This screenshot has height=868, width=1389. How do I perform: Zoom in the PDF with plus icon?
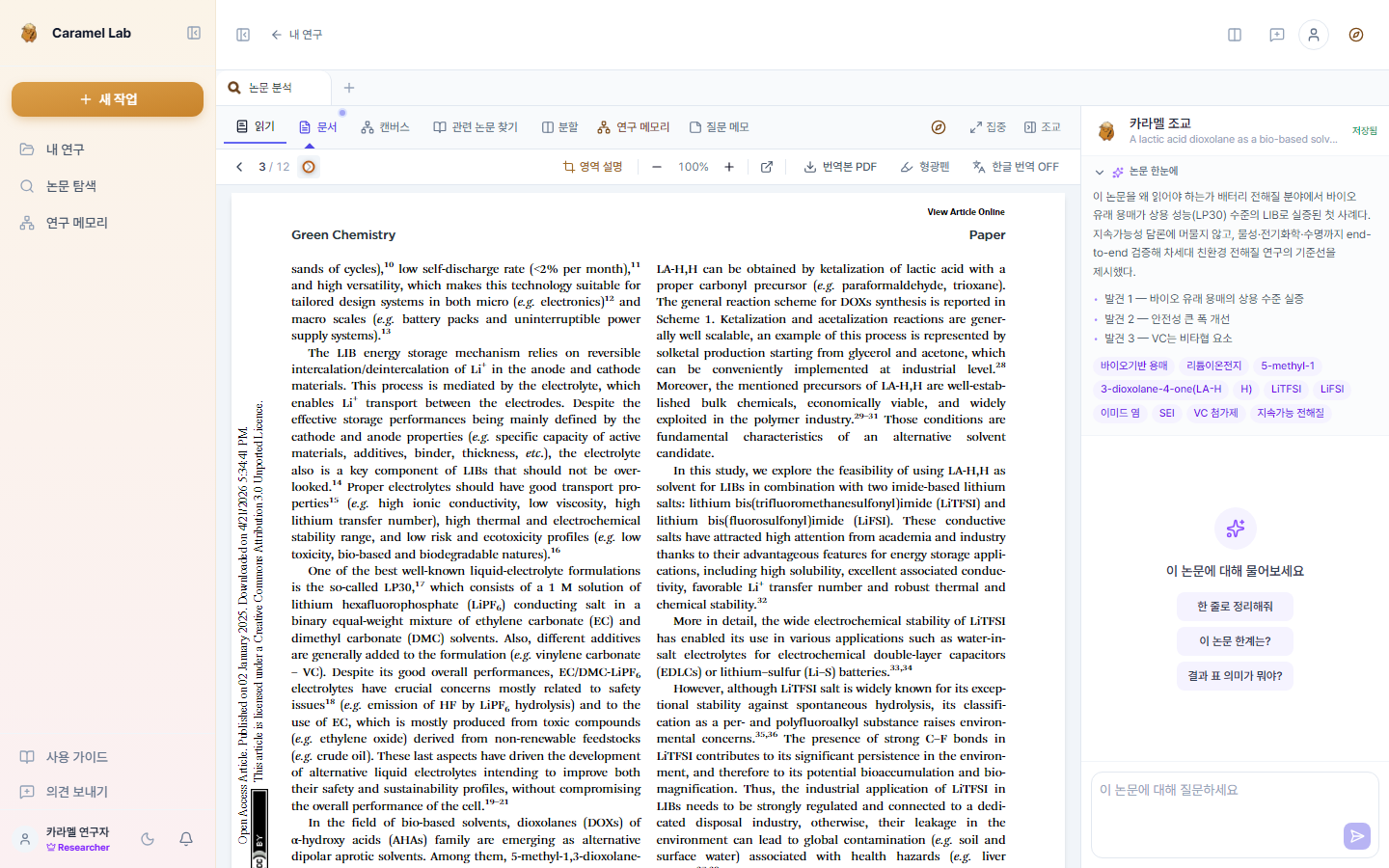(x=729, y=167)
